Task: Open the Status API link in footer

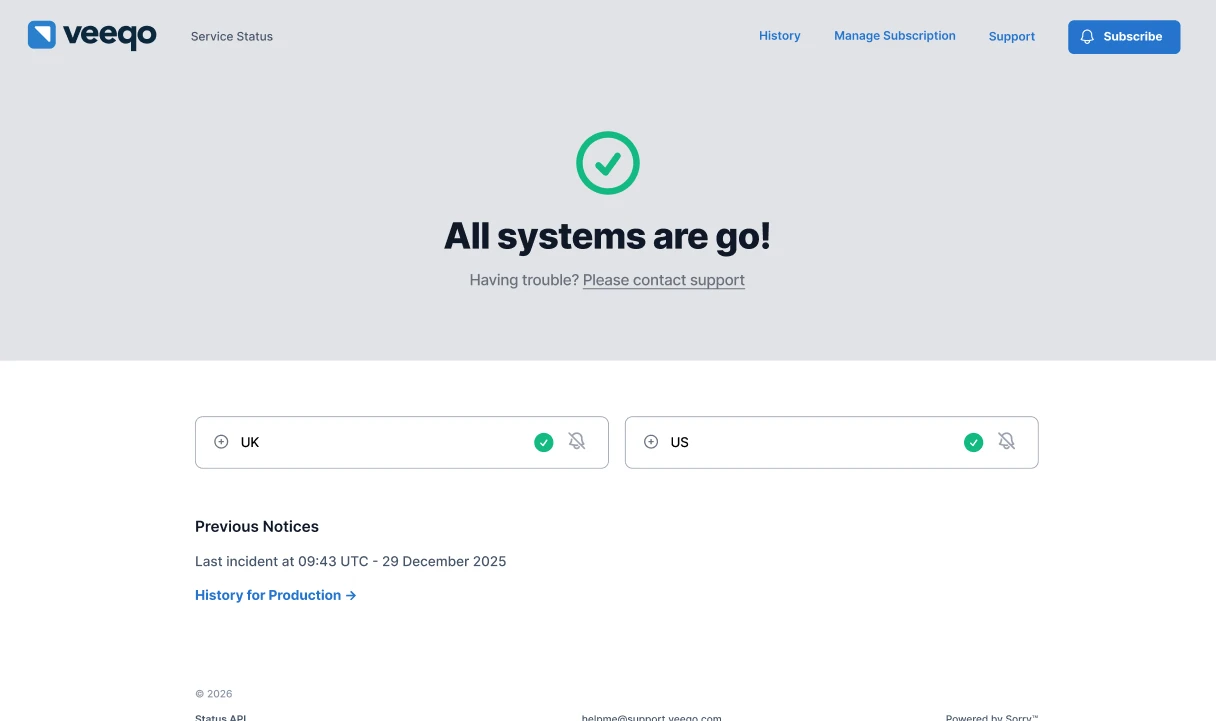Action: (221, 716)
